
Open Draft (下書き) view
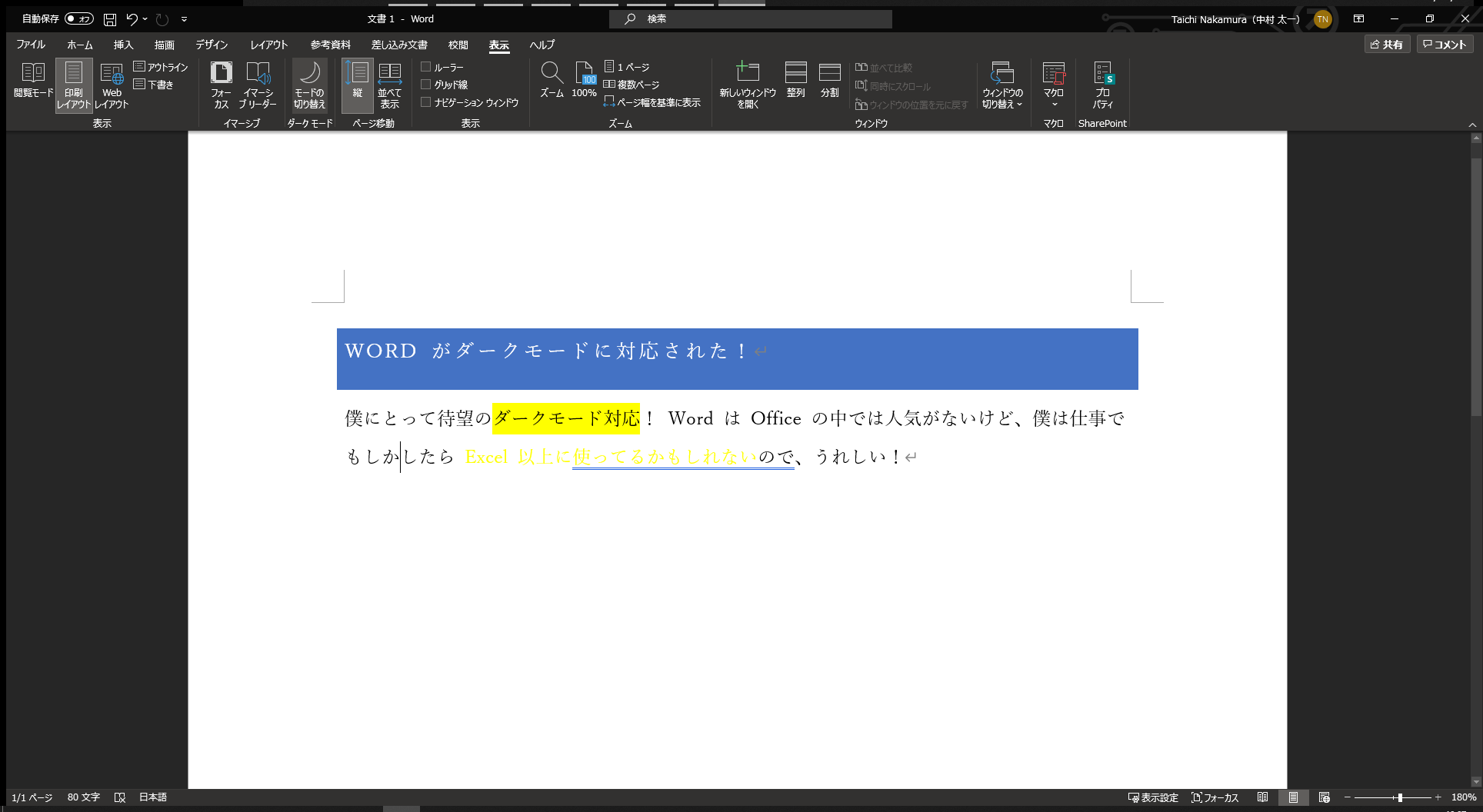[x=153, y=85]
